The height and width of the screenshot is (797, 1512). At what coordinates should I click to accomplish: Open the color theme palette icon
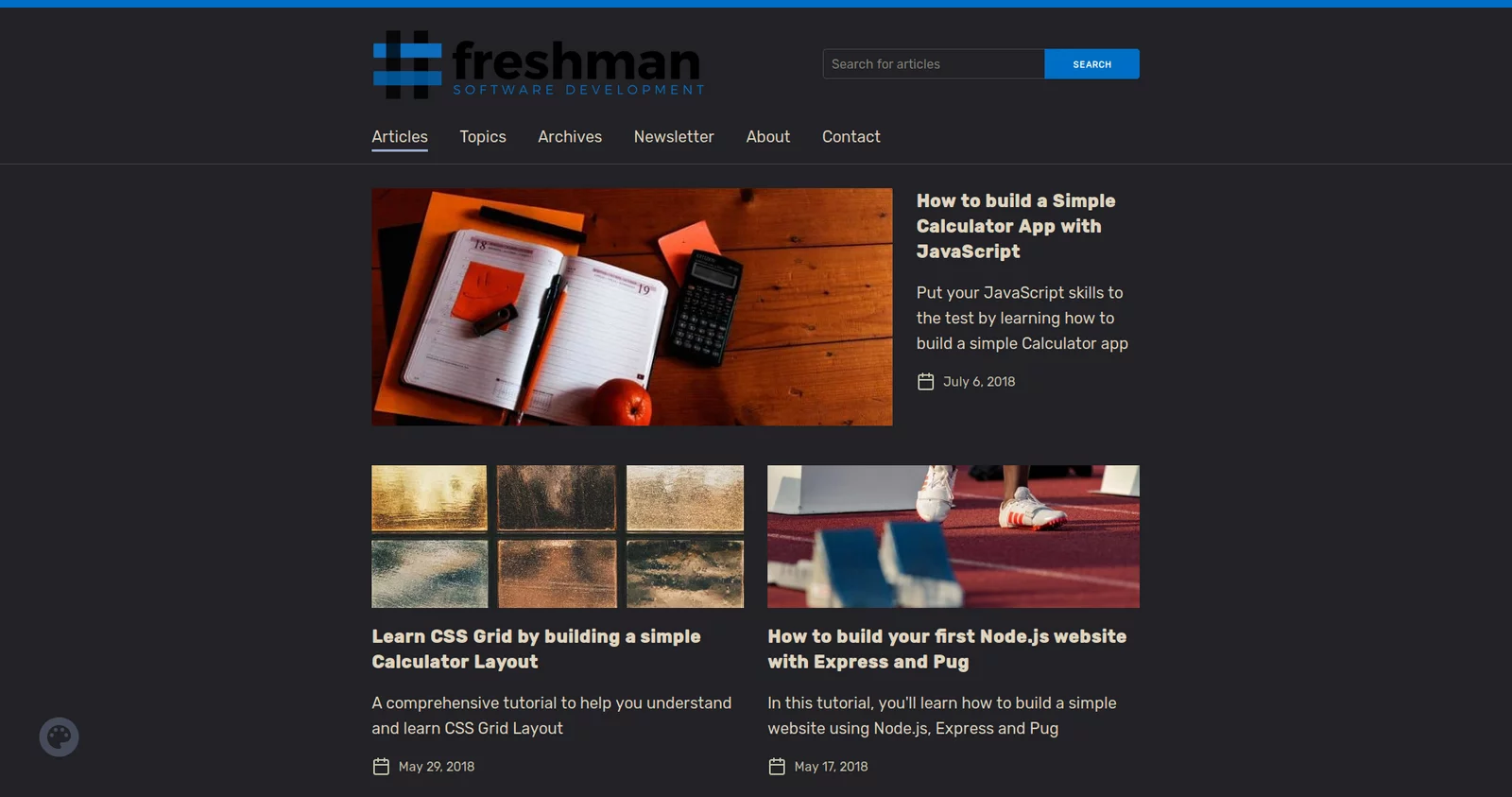click(x=59, y=736)
